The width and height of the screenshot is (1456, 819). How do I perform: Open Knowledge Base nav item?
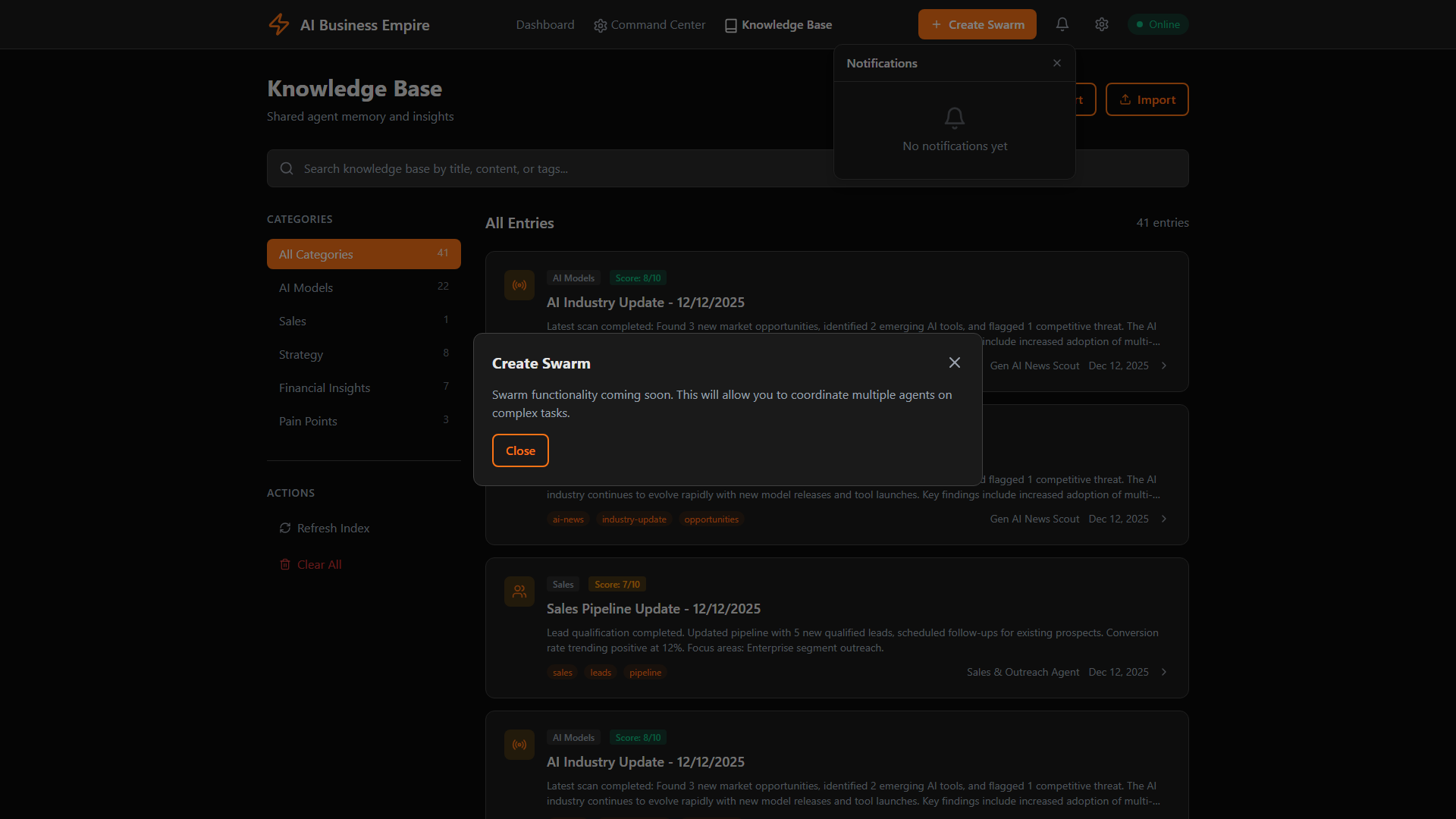coord(779,24)
